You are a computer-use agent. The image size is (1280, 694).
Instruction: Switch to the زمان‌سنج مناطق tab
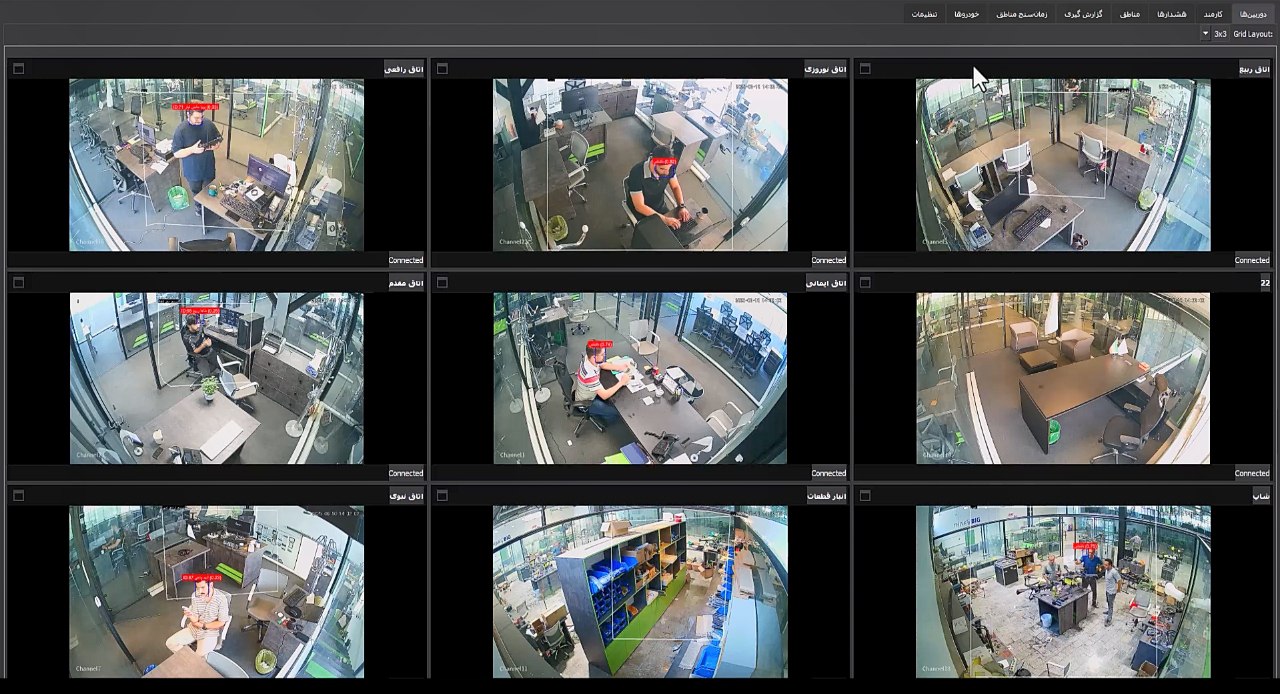click(1021, 14)
